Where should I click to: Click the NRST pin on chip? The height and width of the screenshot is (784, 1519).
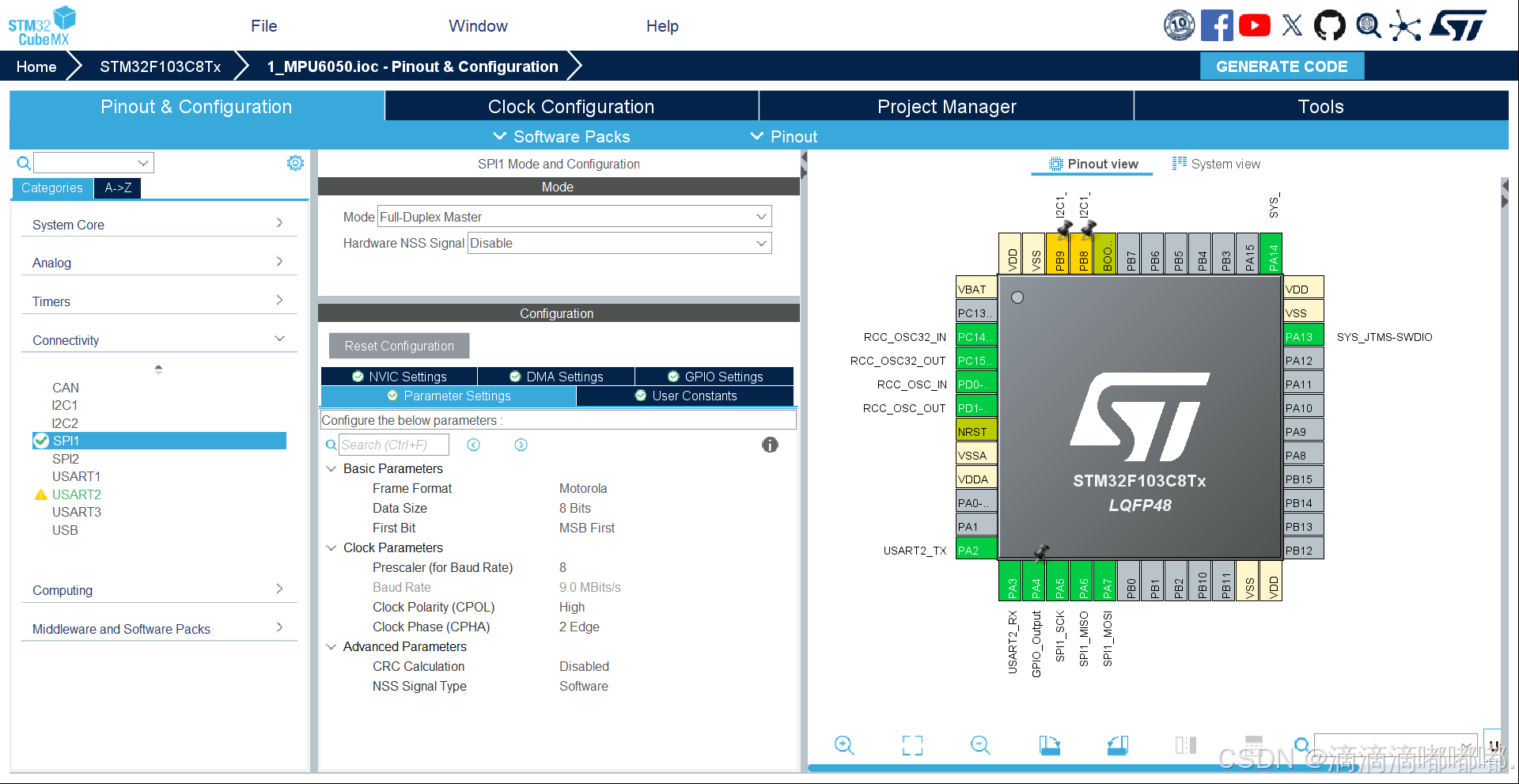pyautogui.click(x=976, y=431)
